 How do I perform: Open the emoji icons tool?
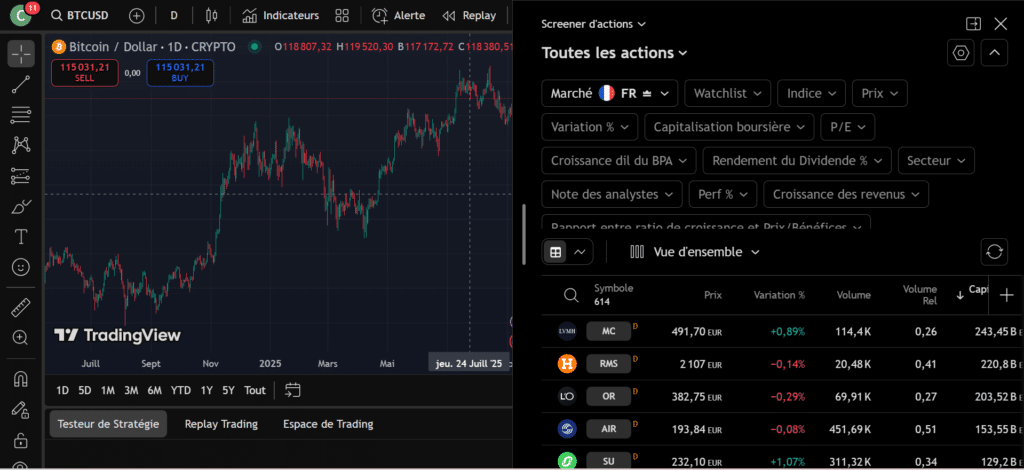point(21,267)
